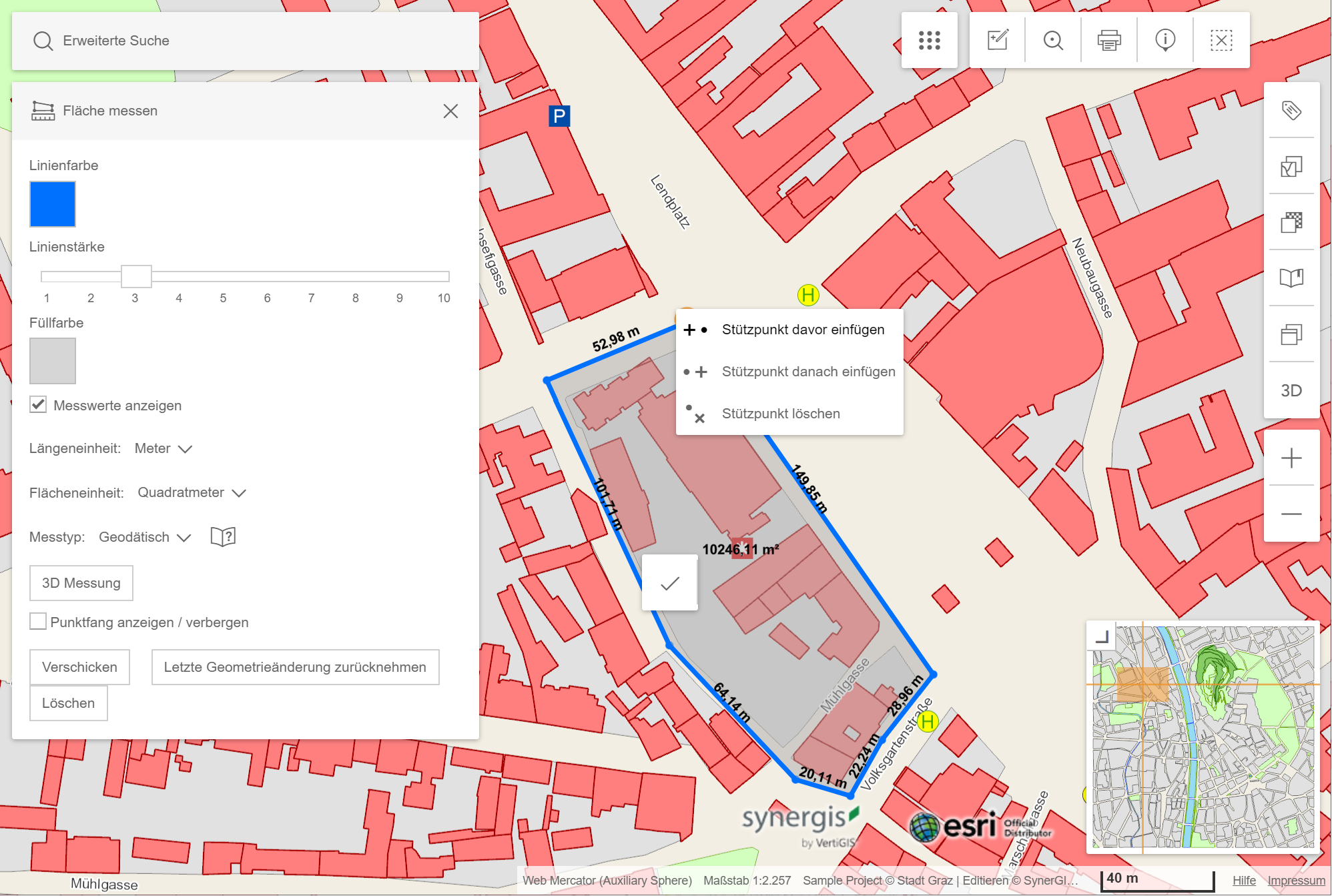
Task: Confirm the drawn geometry with checkmark button
Action: click(669, 583)
